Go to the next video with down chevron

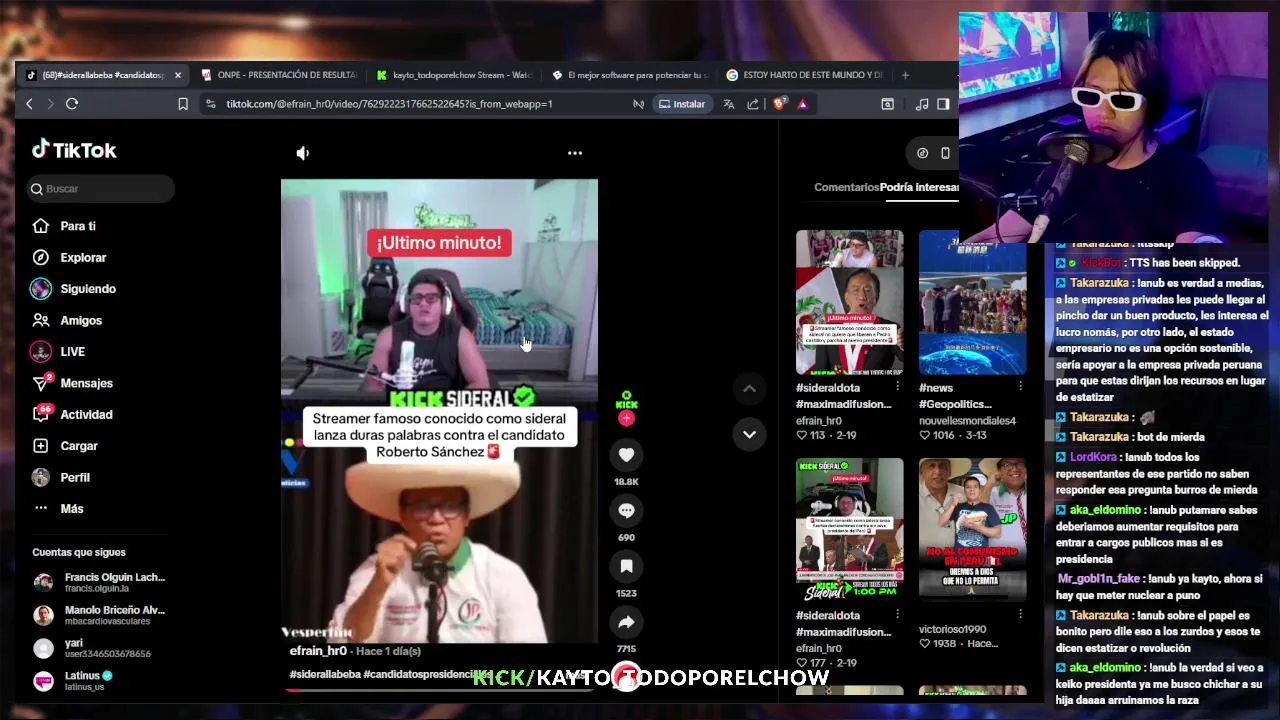coord(749,434)
